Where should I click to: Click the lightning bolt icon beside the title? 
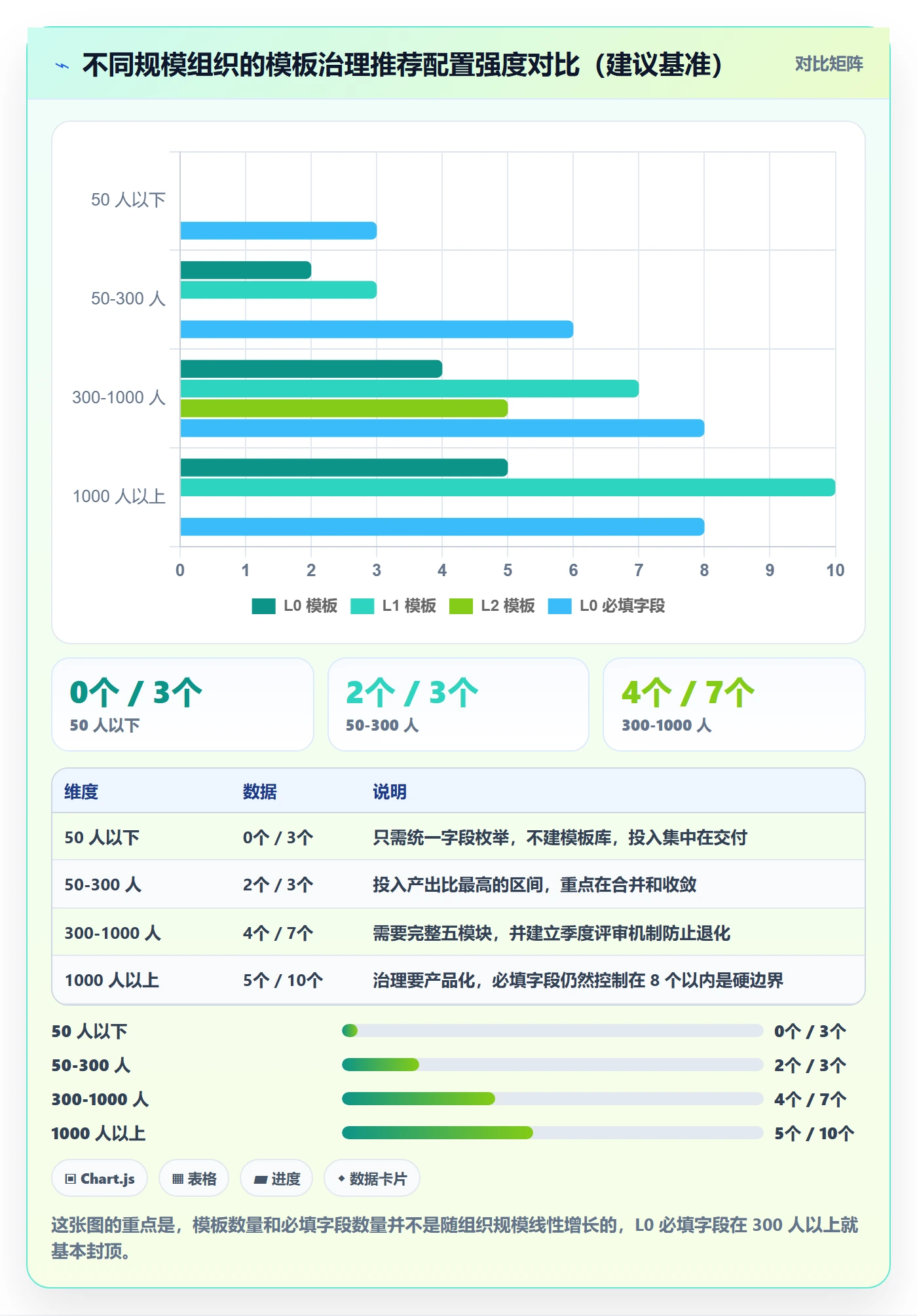coord(62,65)
